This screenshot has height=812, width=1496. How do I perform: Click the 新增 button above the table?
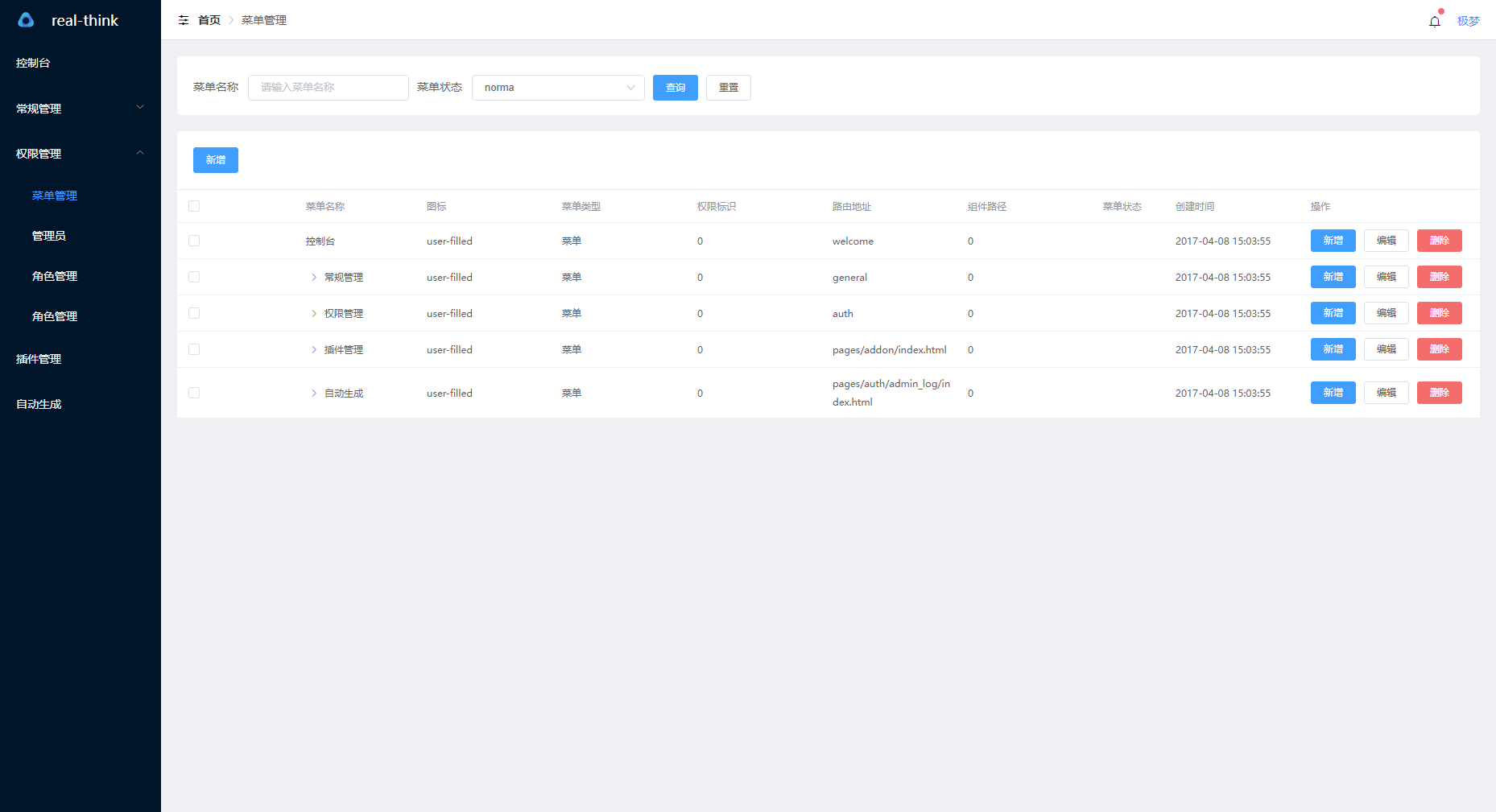(x=216, y=160)
